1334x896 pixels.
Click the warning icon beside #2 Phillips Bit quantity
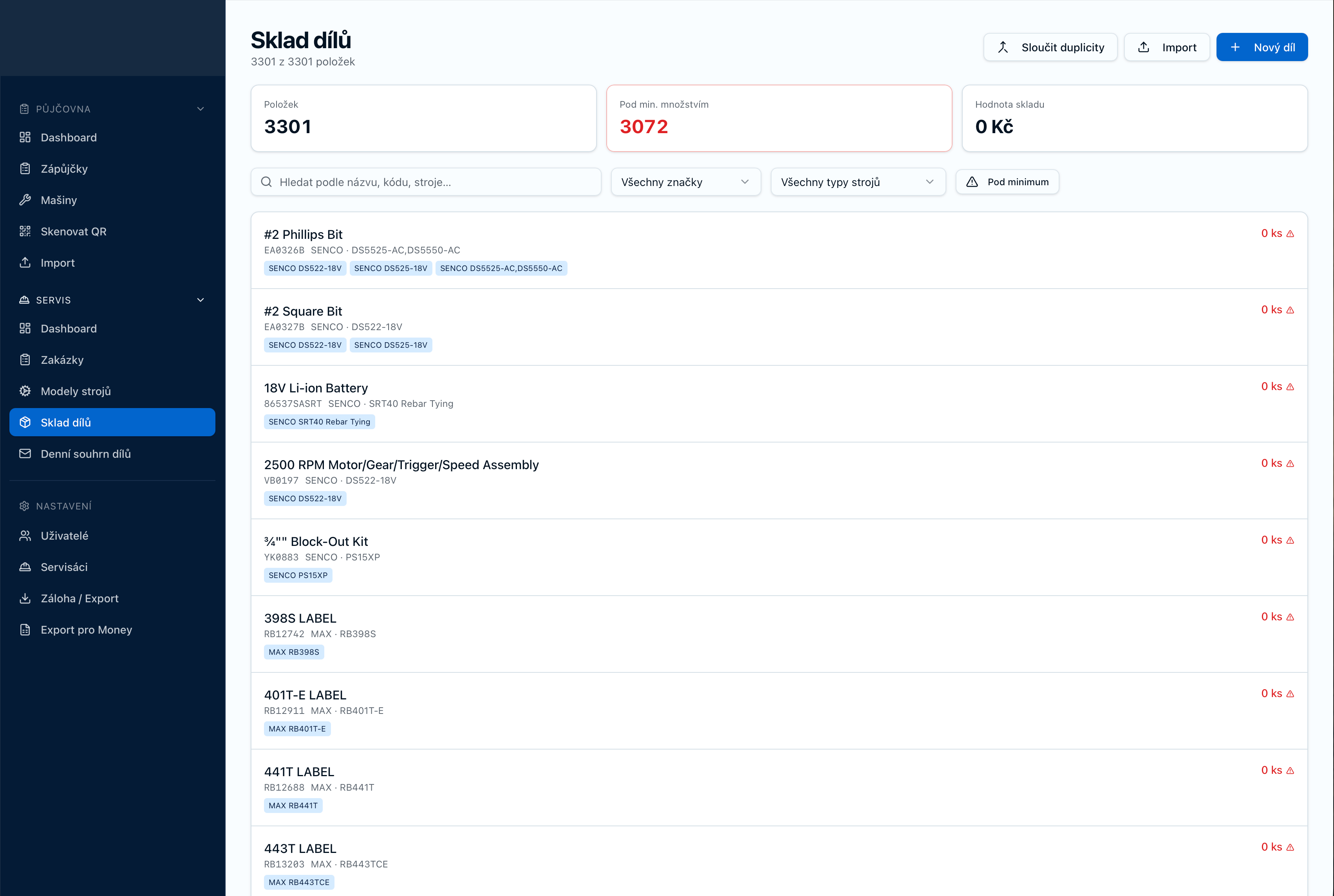[1291, 234]
